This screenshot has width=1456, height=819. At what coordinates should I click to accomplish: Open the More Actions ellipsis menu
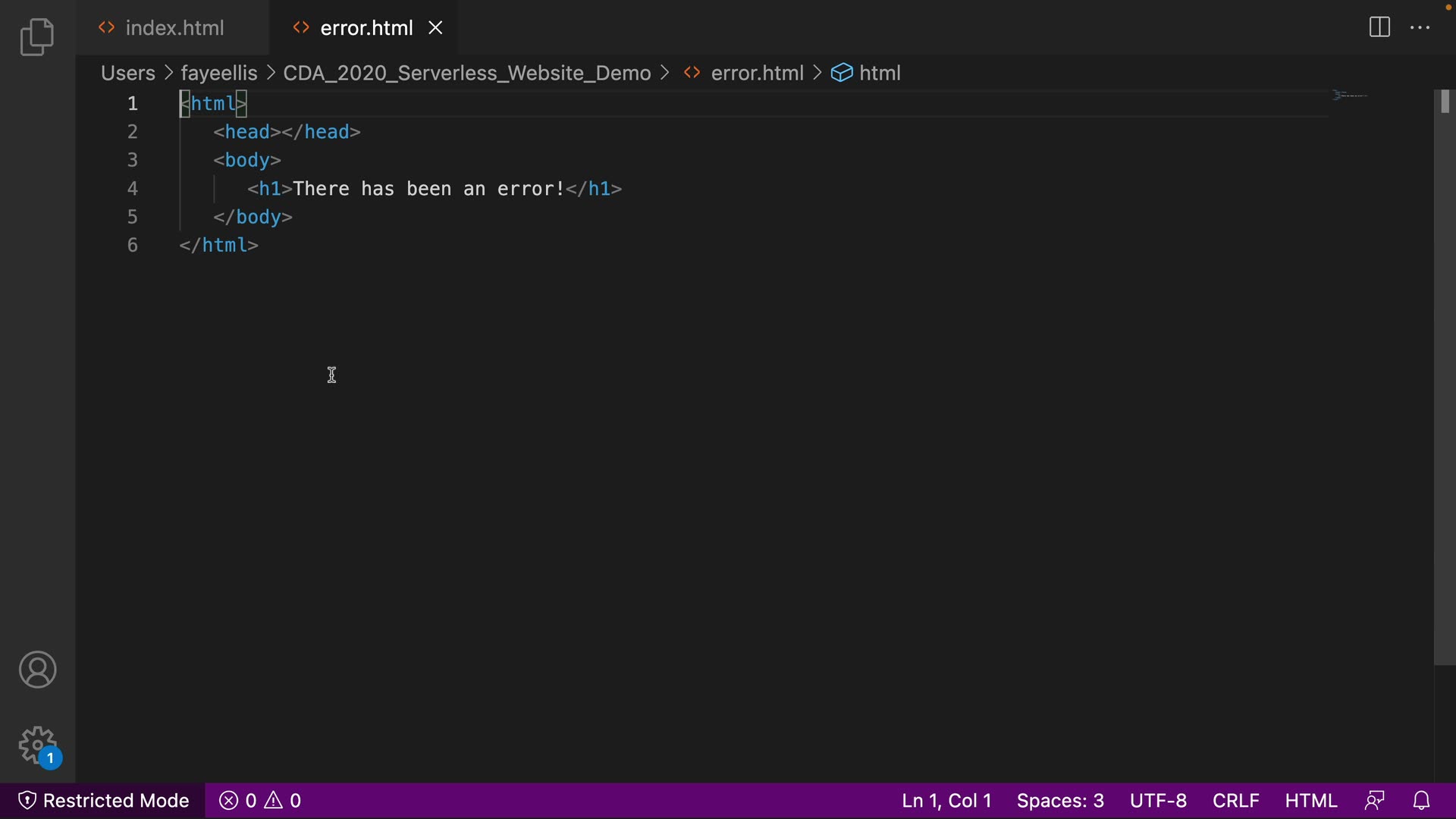point(1420,28)
